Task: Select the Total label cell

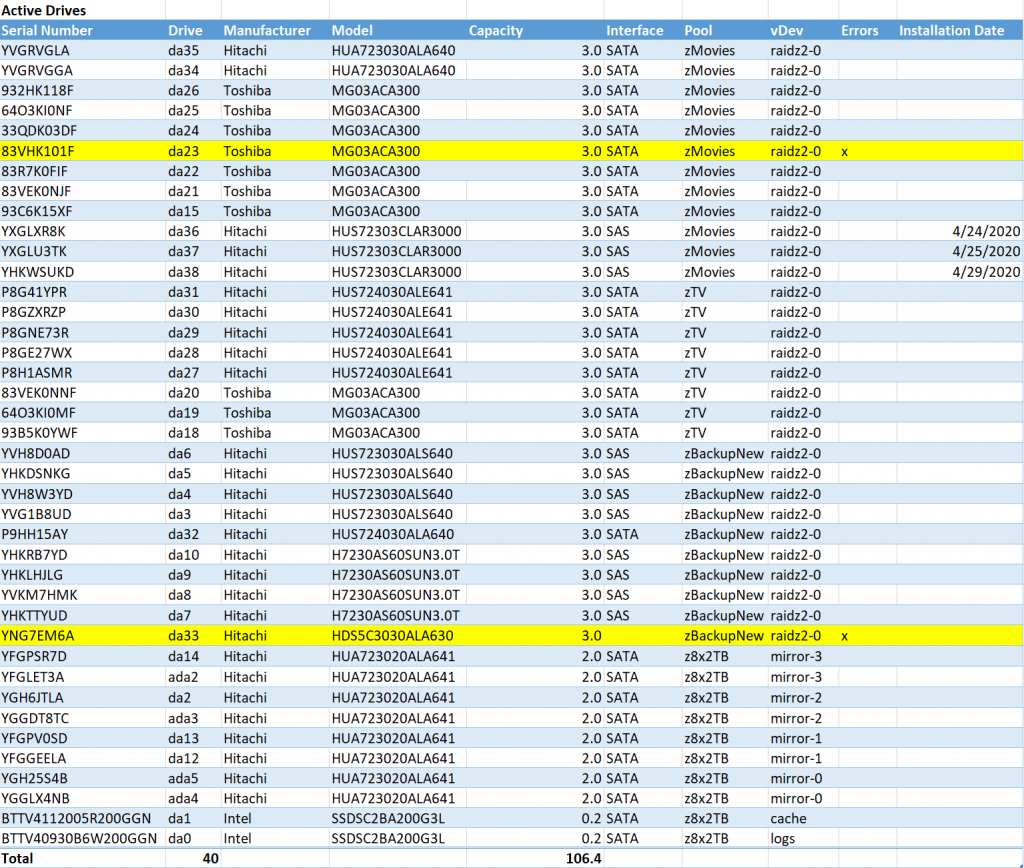Action: (x=17, y=859)
